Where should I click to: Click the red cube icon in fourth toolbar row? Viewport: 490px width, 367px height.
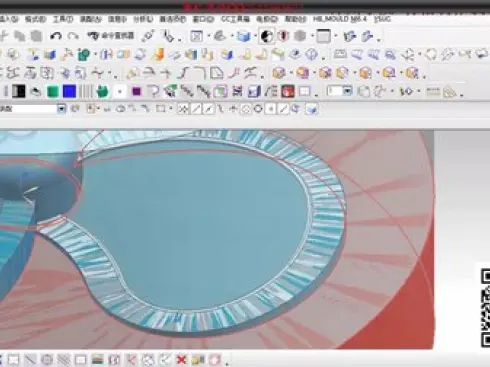click(x=287, y=91)
